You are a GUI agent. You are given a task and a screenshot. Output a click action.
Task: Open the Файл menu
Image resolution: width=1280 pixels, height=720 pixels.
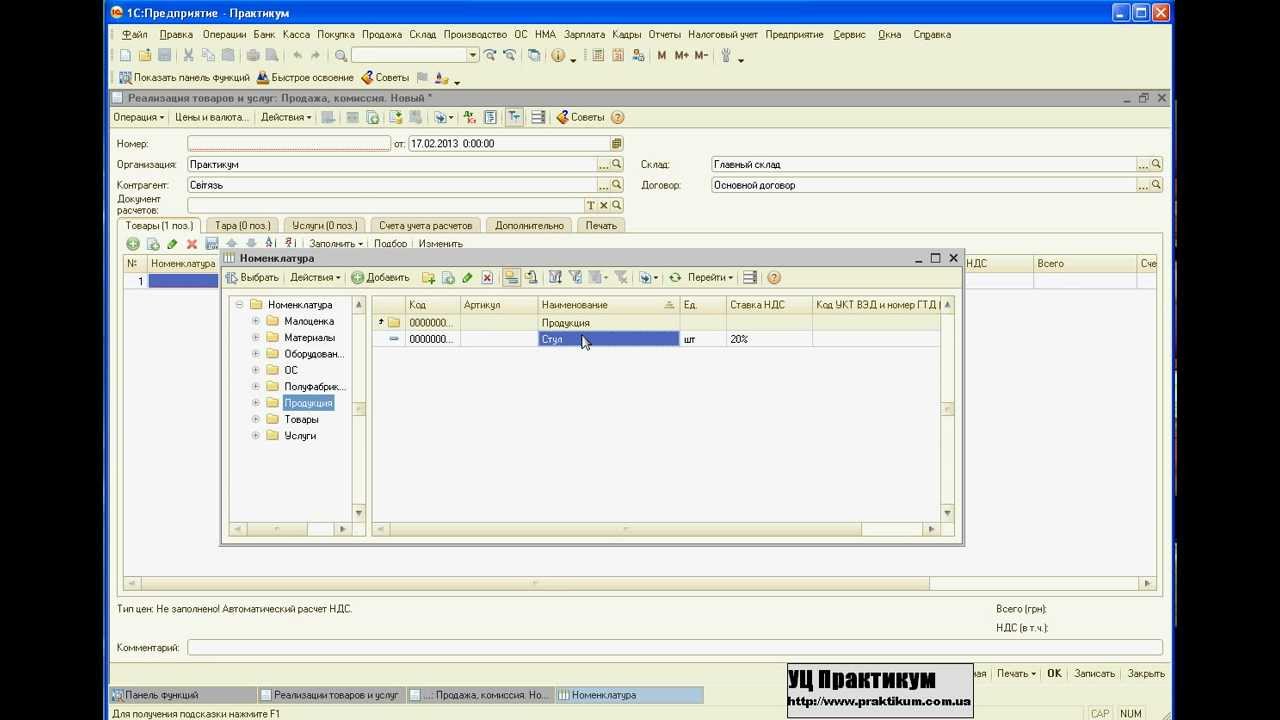(134, 34)
